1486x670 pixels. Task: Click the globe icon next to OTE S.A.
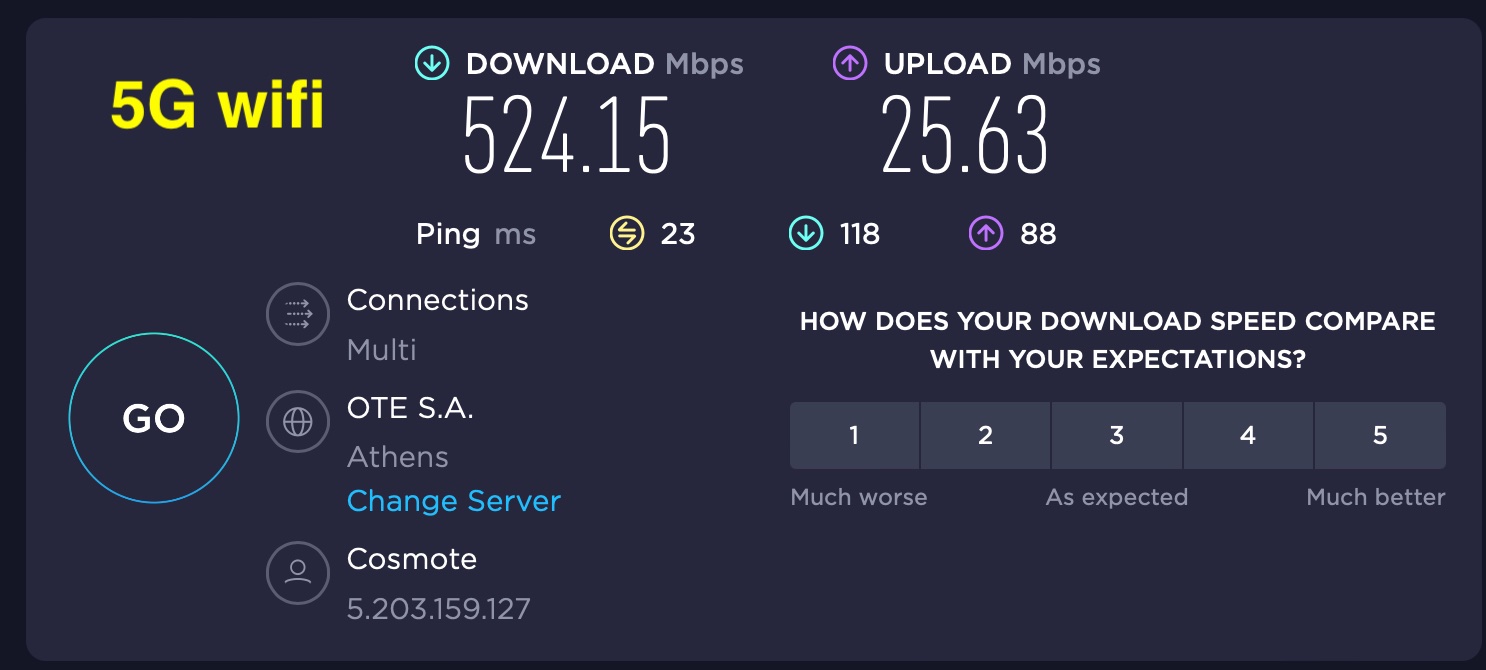298,422
